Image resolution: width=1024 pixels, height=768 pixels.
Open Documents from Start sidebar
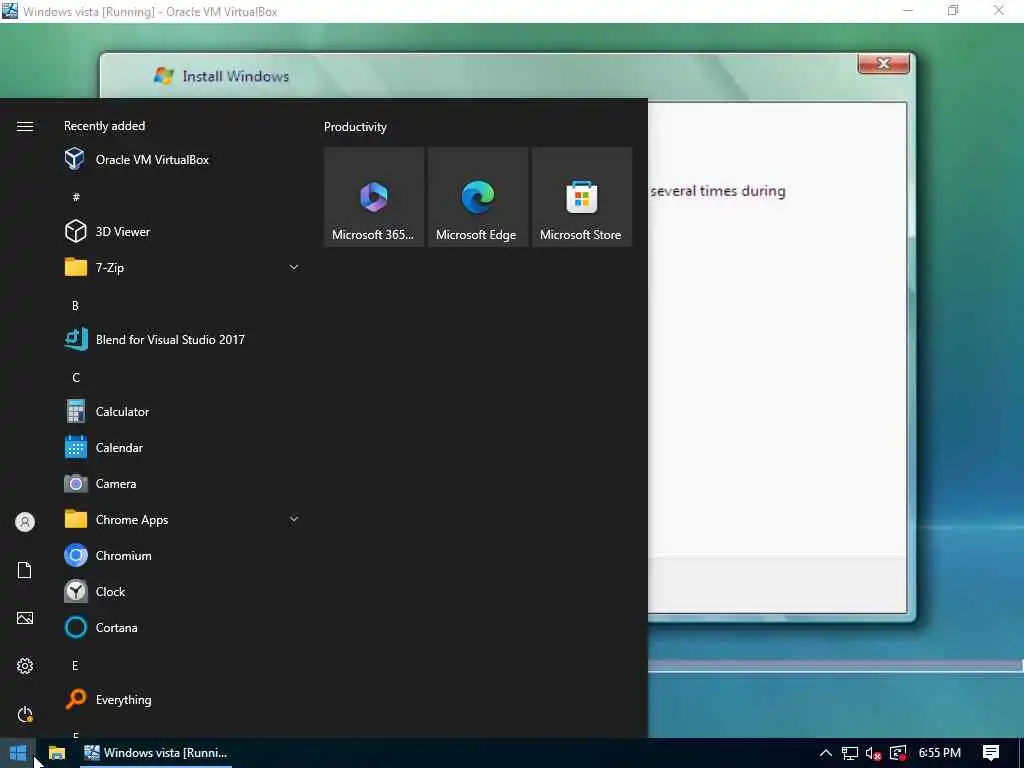pyautogui.click(x=25, y=570)
